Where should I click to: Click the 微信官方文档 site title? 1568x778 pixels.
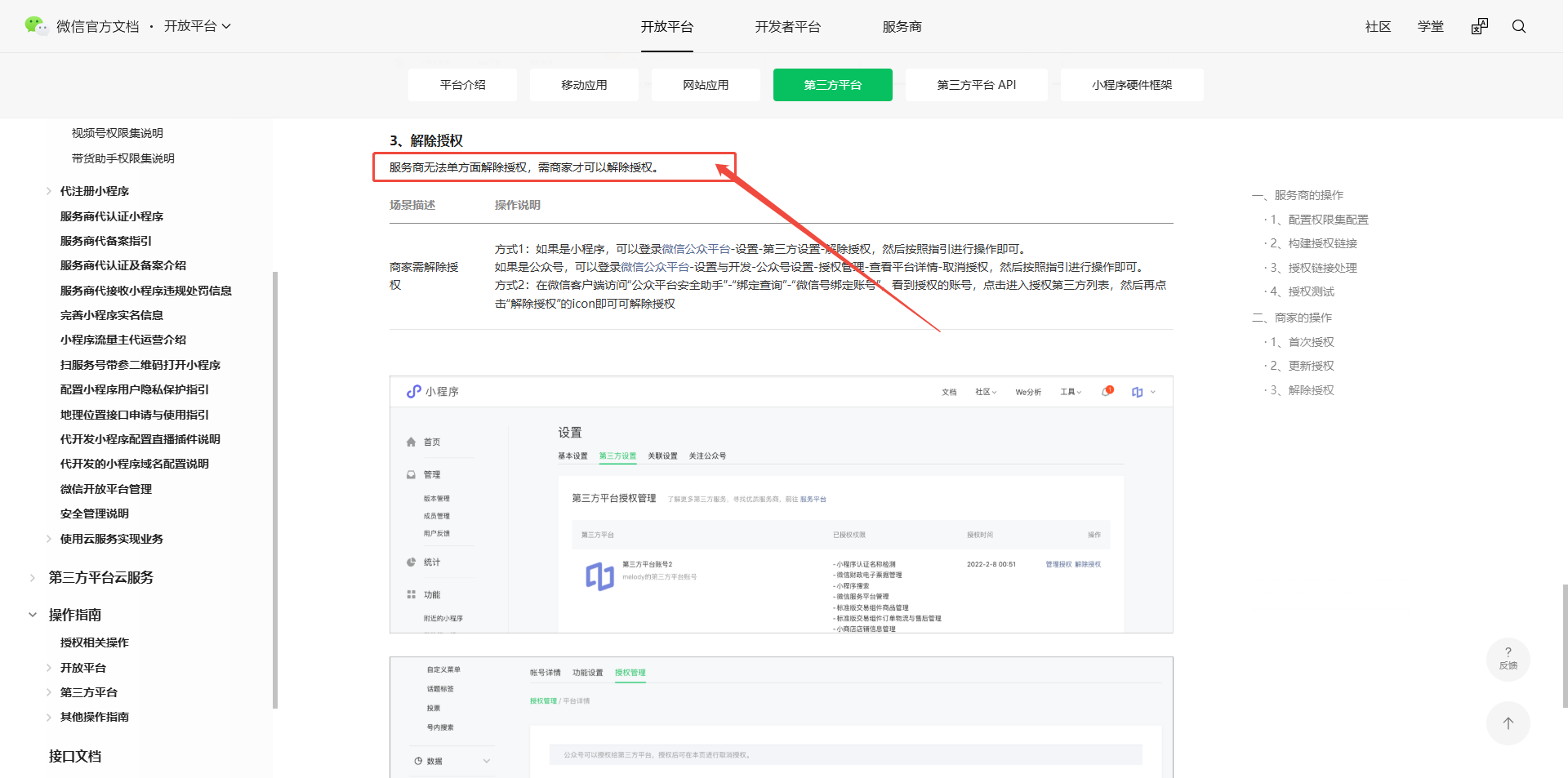pos(98,26)
